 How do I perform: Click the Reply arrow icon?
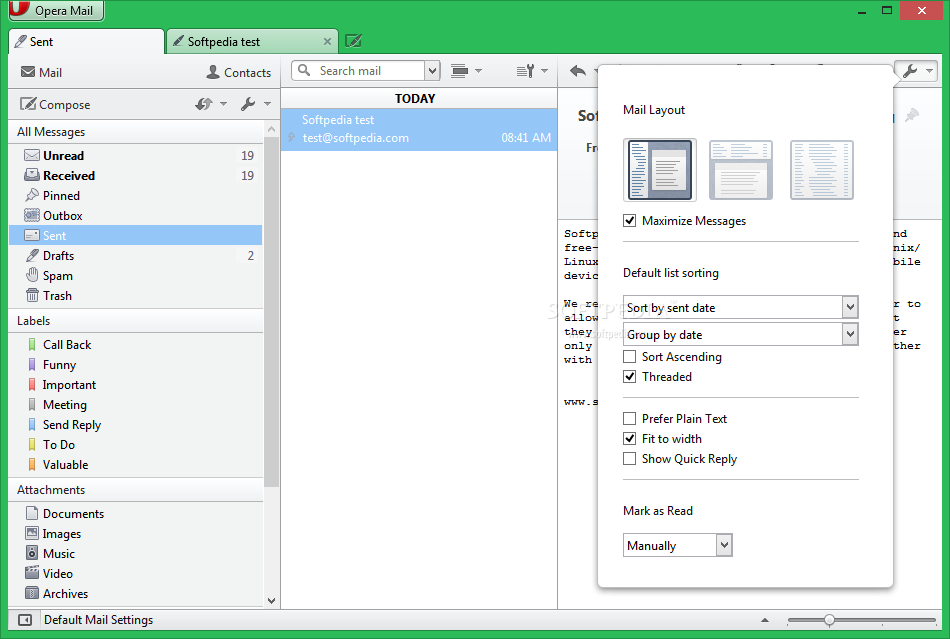click(x=578, y=71)
